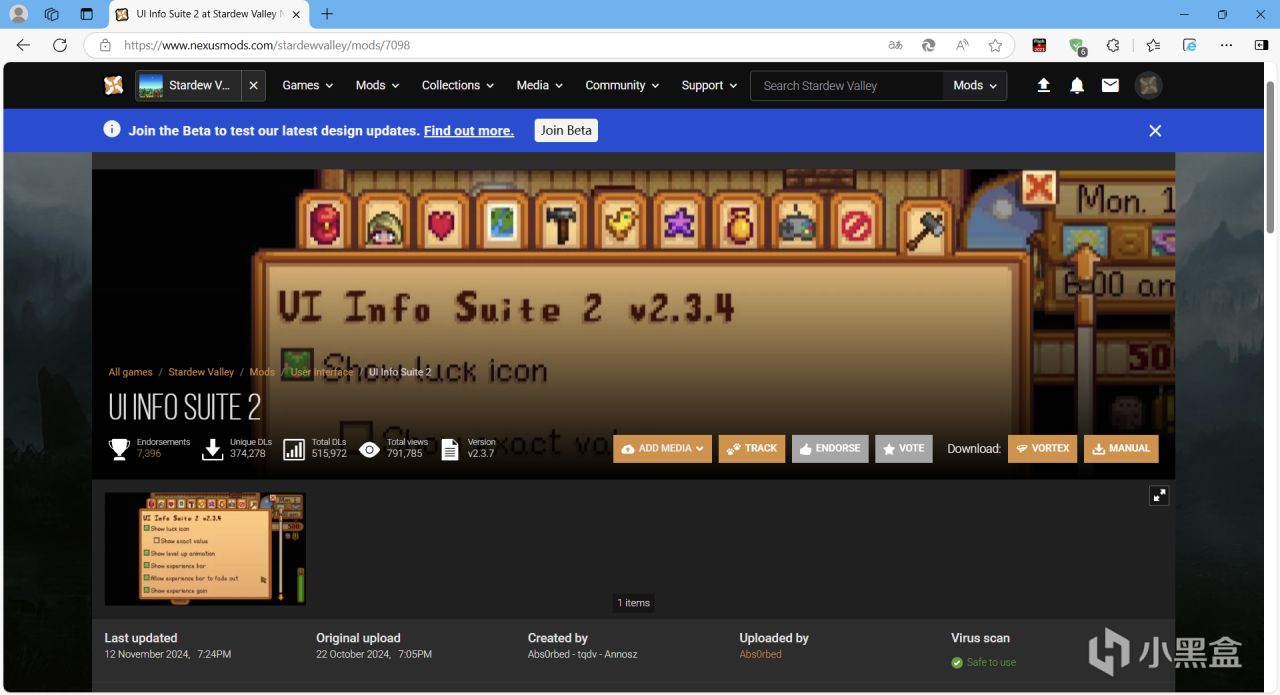Select the UI Info Suite 2 browser tab
1280x695 pixels.
[x=209, y=14]
